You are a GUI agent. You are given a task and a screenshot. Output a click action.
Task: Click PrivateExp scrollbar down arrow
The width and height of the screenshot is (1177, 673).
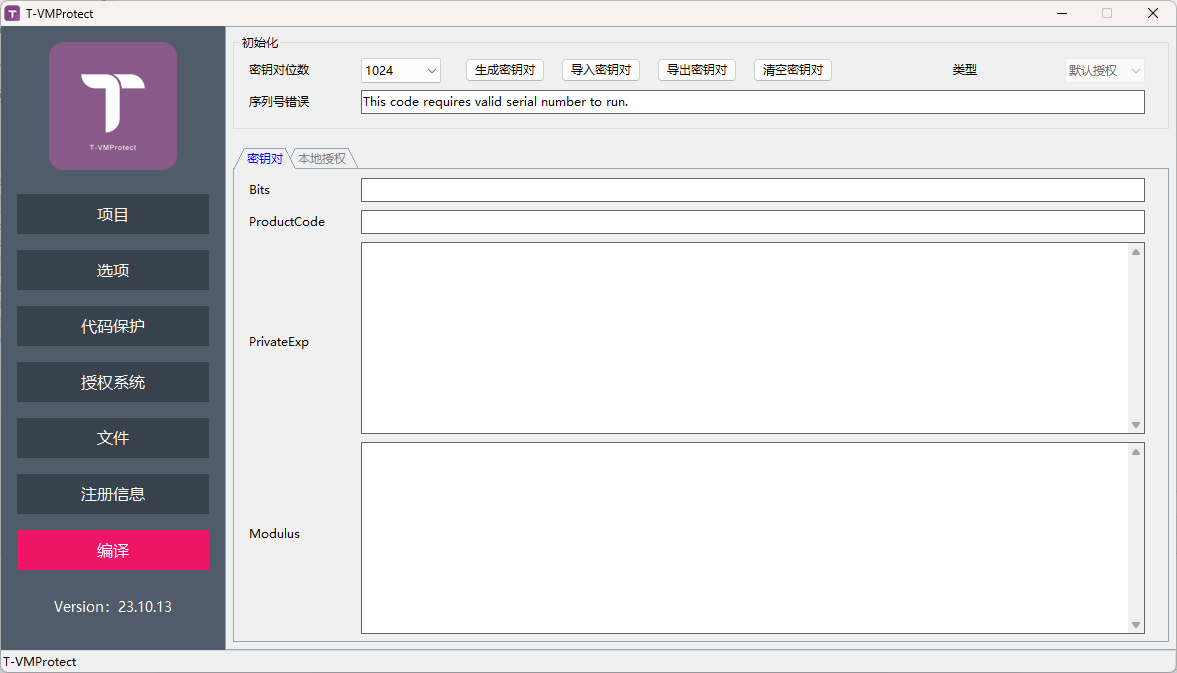click(x=1136, y=425)
